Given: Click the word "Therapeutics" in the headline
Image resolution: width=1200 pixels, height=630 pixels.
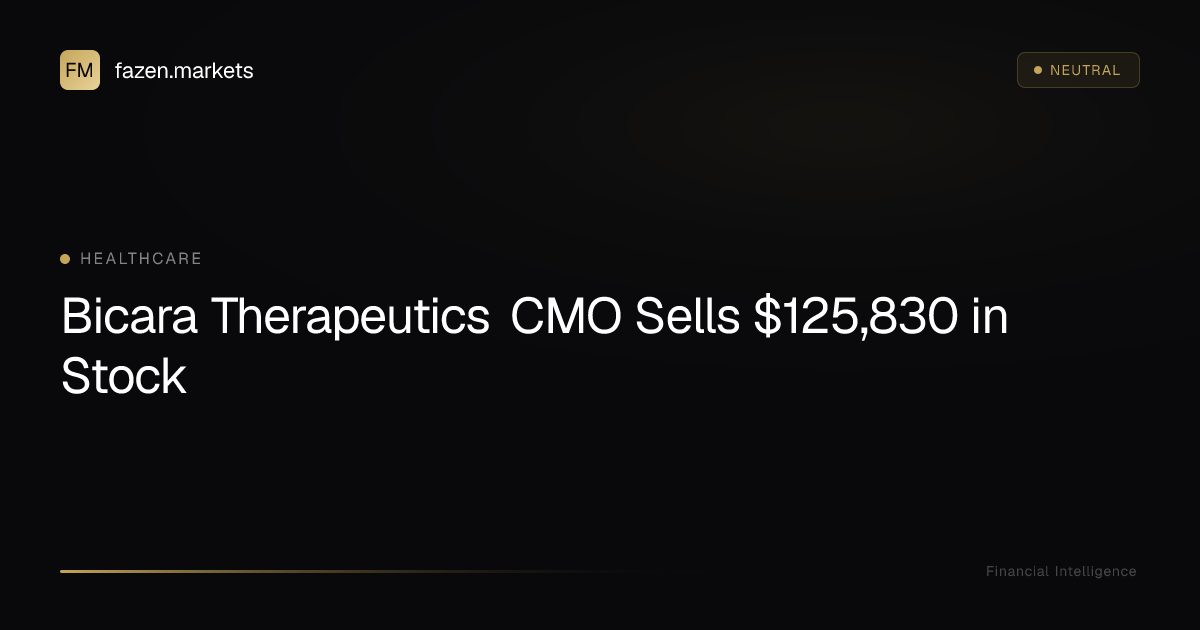Looking at the screenshot, I should pyautogui.click(x=349, y=317).
